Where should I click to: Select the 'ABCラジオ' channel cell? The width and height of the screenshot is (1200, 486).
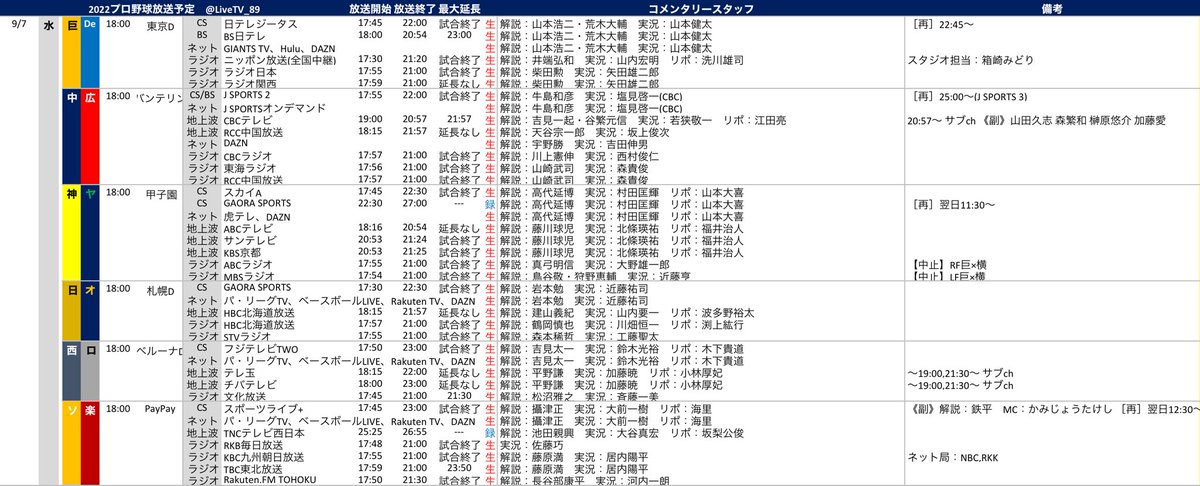(x=246, y=265)
